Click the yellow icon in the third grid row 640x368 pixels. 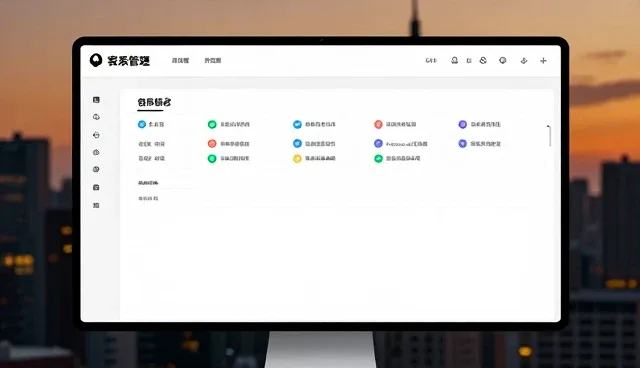[x=297, y=159]
